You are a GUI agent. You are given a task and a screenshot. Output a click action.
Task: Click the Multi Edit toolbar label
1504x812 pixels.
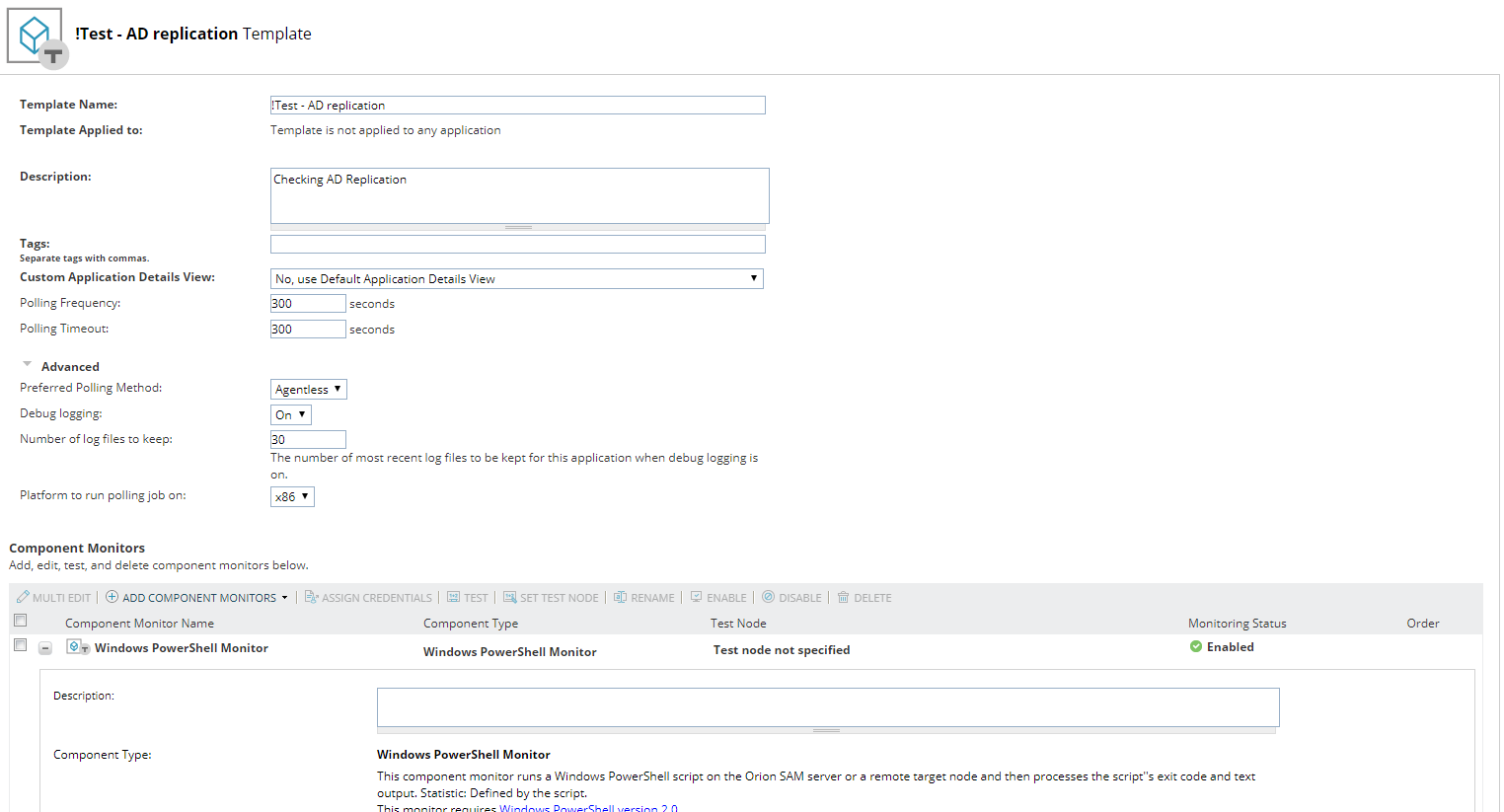coord(61,598)
